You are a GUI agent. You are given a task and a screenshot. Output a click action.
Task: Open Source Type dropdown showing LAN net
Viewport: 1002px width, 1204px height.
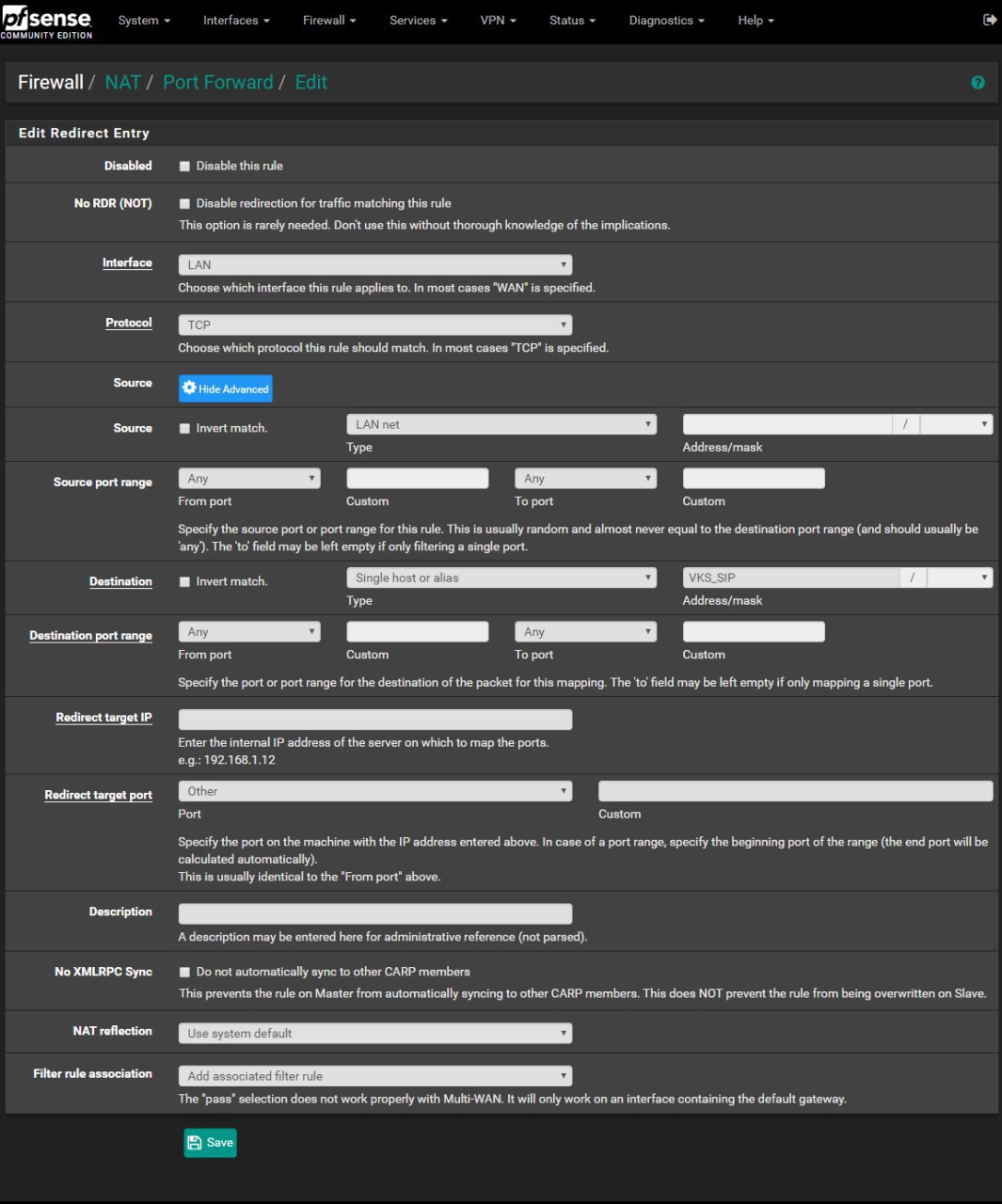pos(501,425)
